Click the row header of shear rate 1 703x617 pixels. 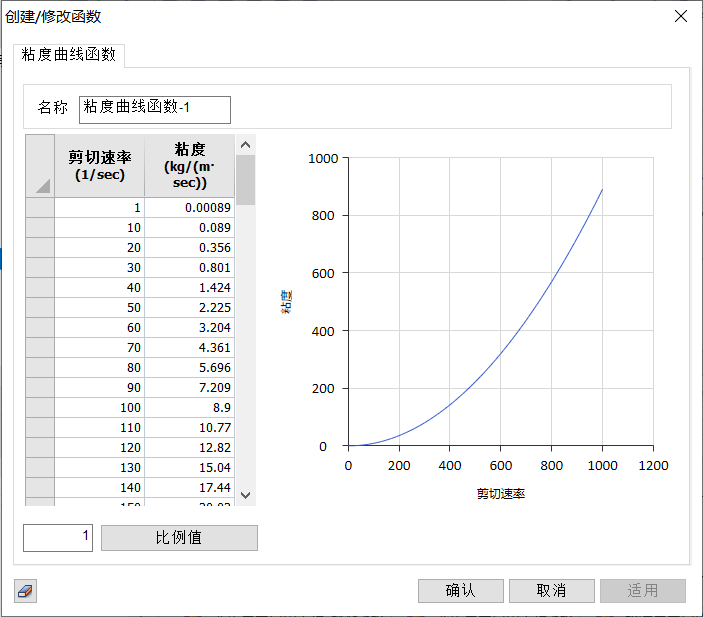pyautogui.click(x=40, y=208)
